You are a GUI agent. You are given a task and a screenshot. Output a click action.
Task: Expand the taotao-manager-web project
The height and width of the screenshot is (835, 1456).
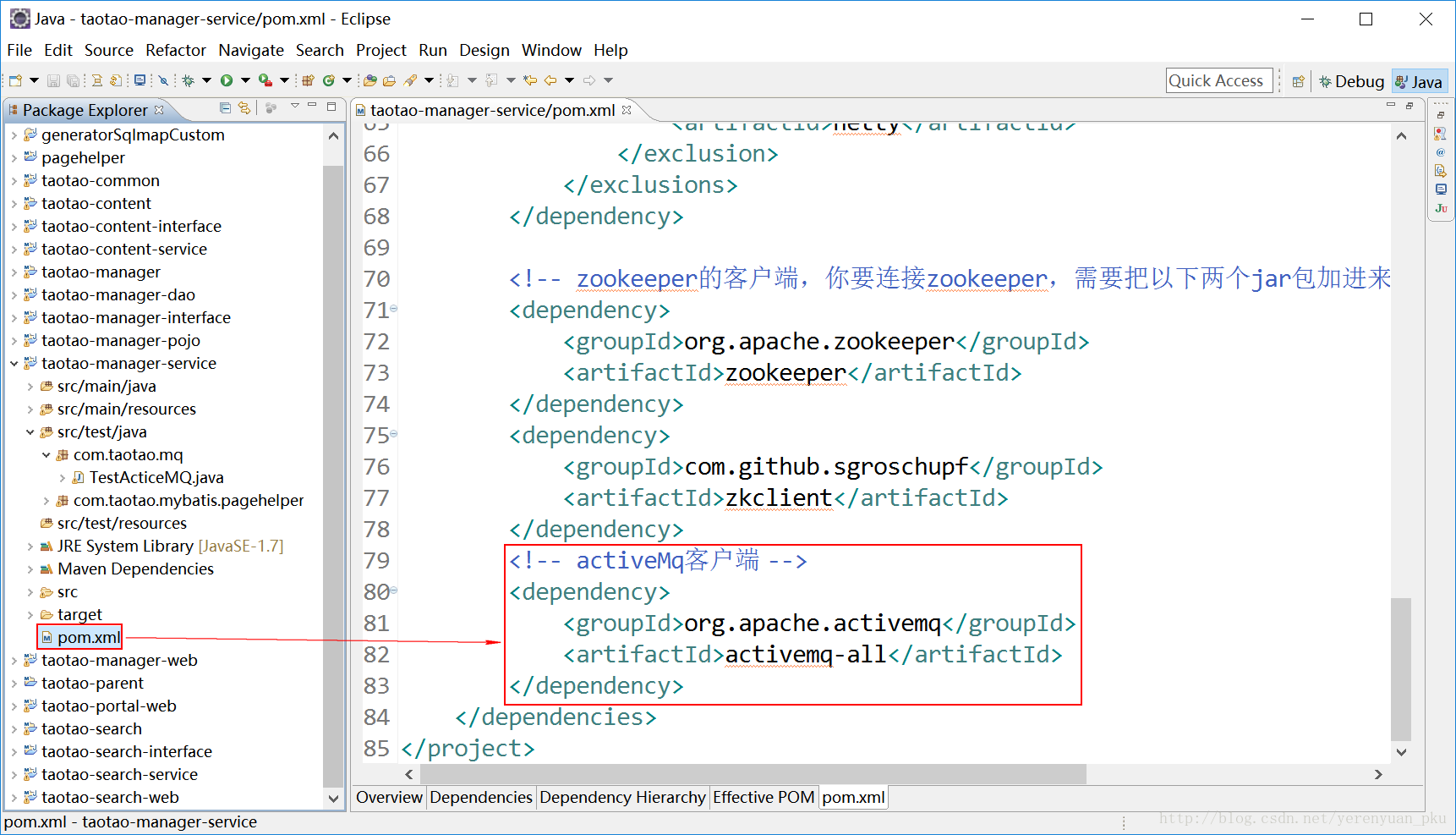point(14,660)
